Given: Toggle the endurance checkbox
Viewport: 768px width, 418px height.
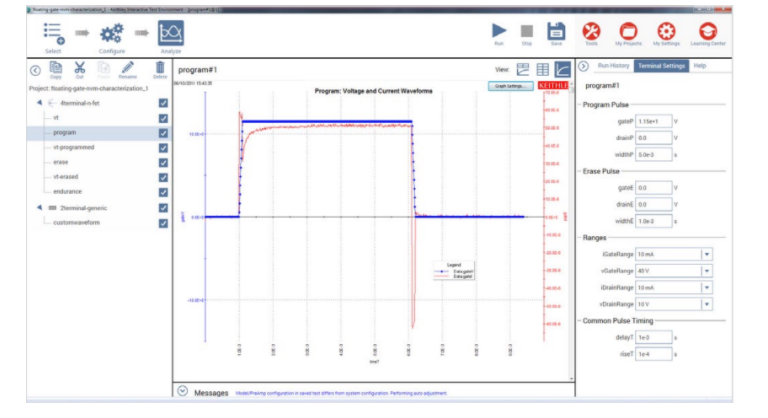Looking at the screenshot, I should click(163, 192).
